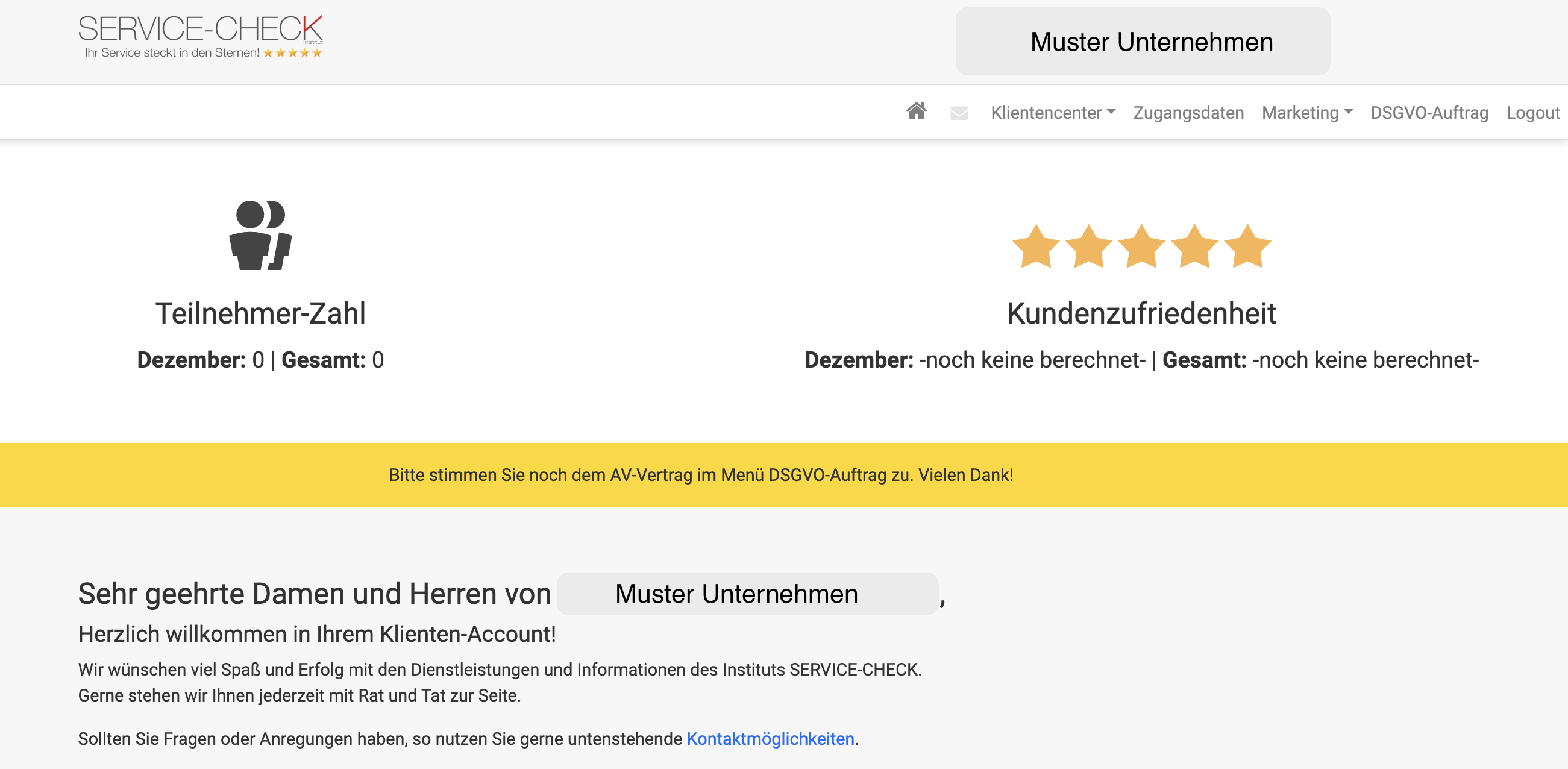
Task: Click the third gold rating star
Action: click(x=1141, y=246)
